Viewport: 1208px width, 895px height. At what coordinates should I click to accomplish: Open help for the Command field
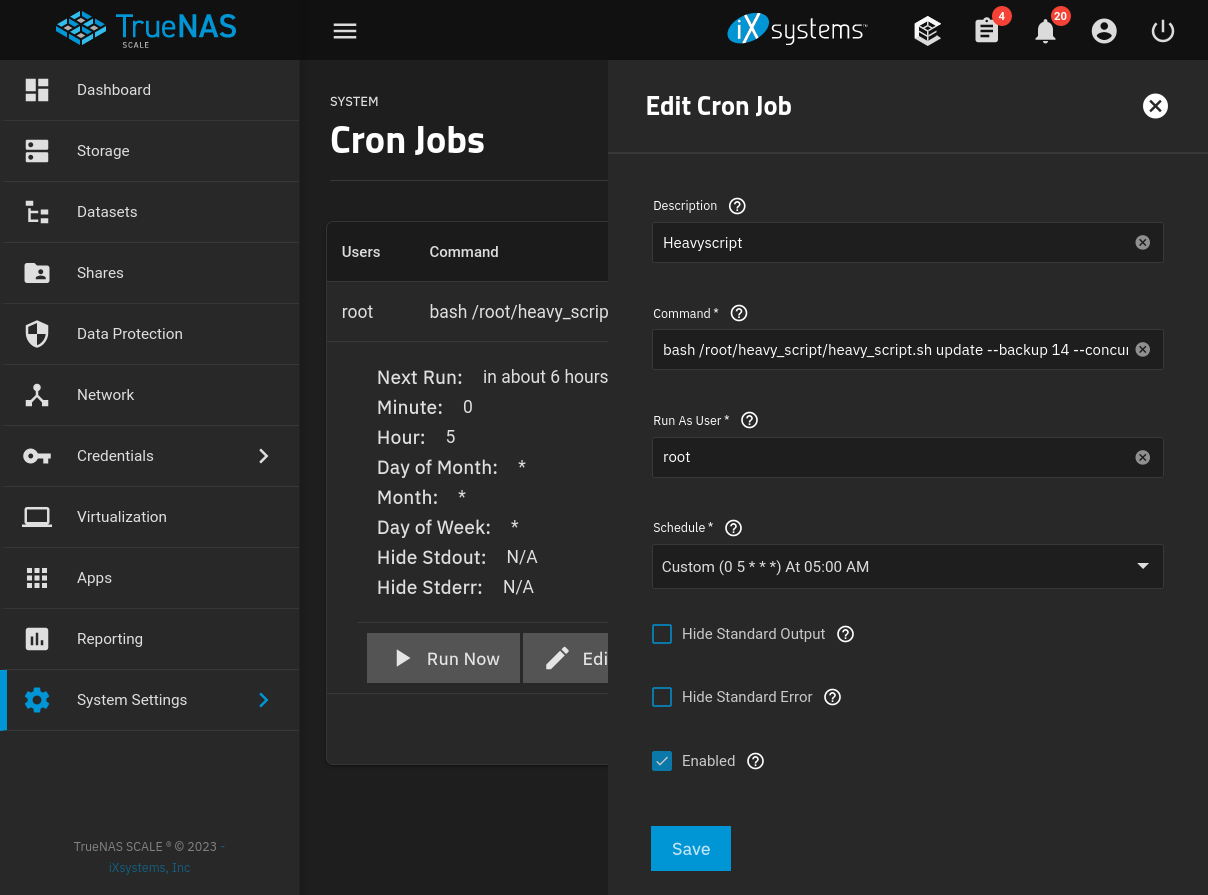click(738, 313)
